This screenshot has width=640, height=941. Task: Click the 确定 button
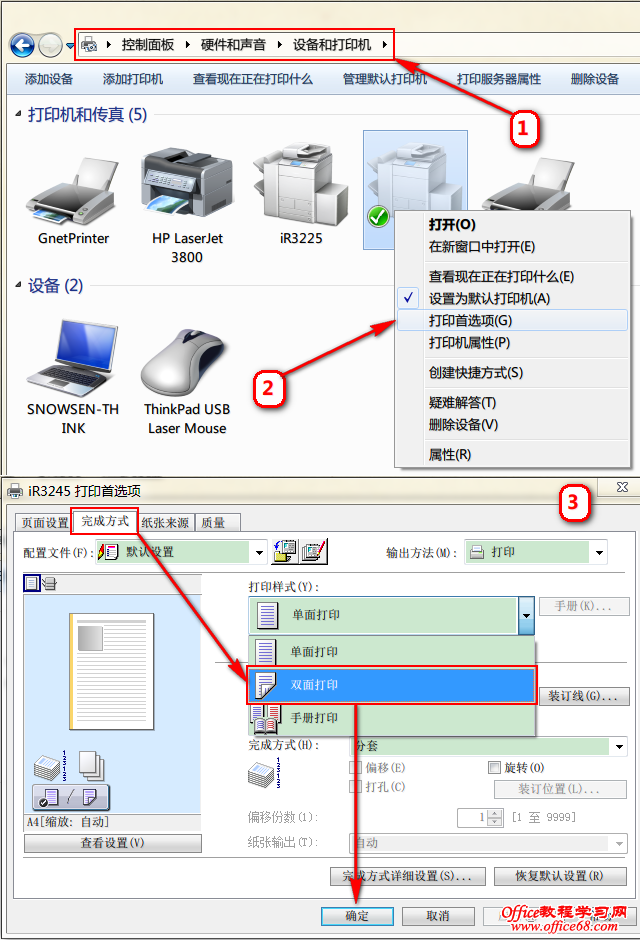click(x=357, y=916)
